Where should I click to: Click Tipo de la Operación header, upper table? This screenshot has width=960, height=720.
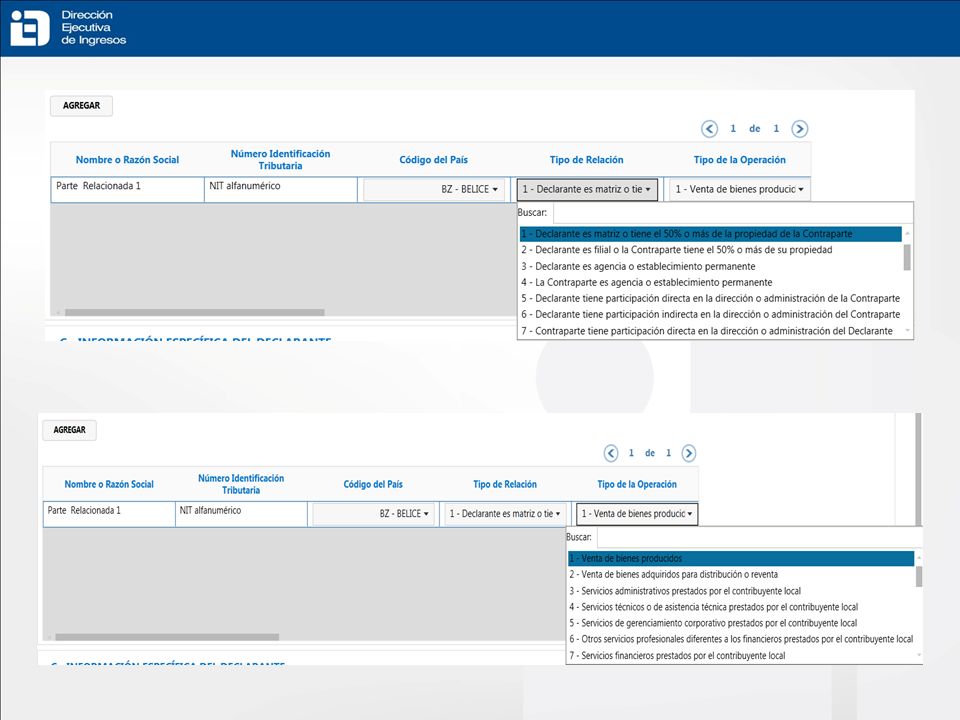coord(740,160)
